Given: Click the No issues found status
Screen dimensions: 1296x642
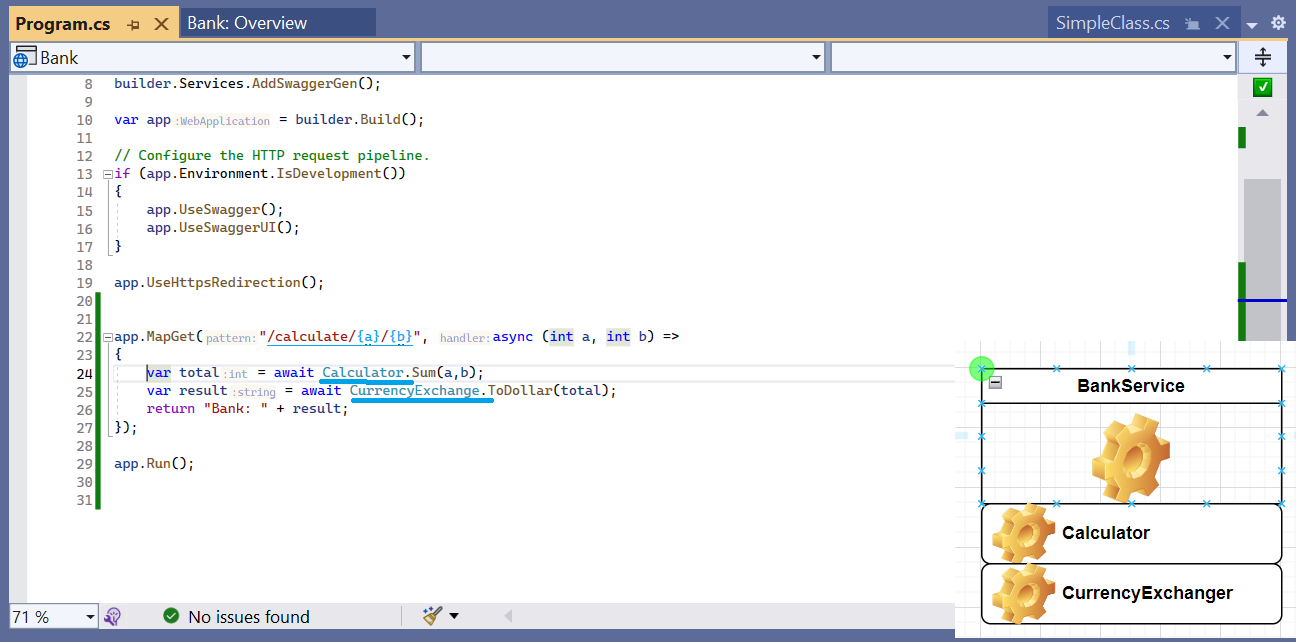Looking at the screenshot, I should pyautogui.click(x=248, y=617).
